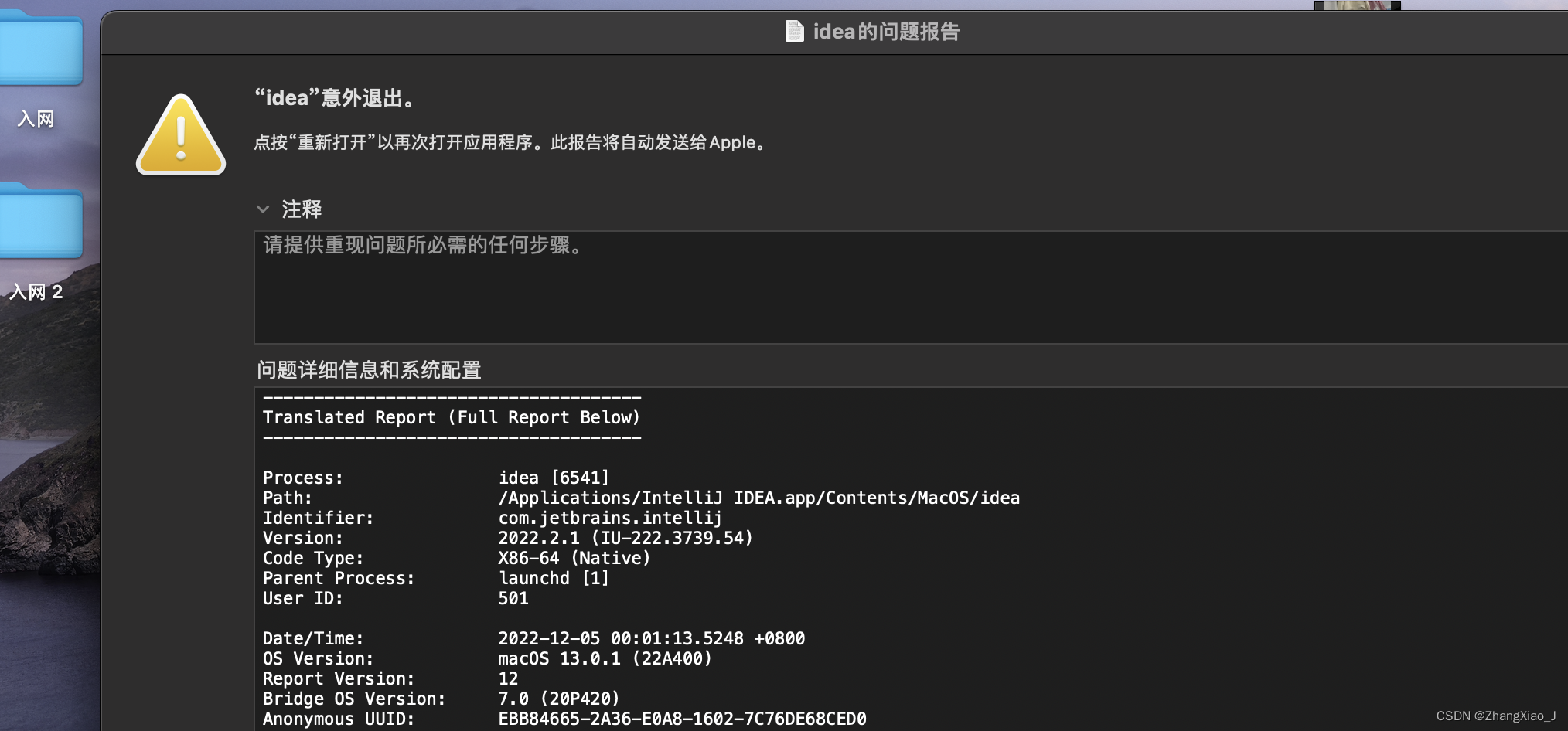Click the "Identifier:" field label
The height and width of the screenshot is (731, 1568).
point(318,518)
